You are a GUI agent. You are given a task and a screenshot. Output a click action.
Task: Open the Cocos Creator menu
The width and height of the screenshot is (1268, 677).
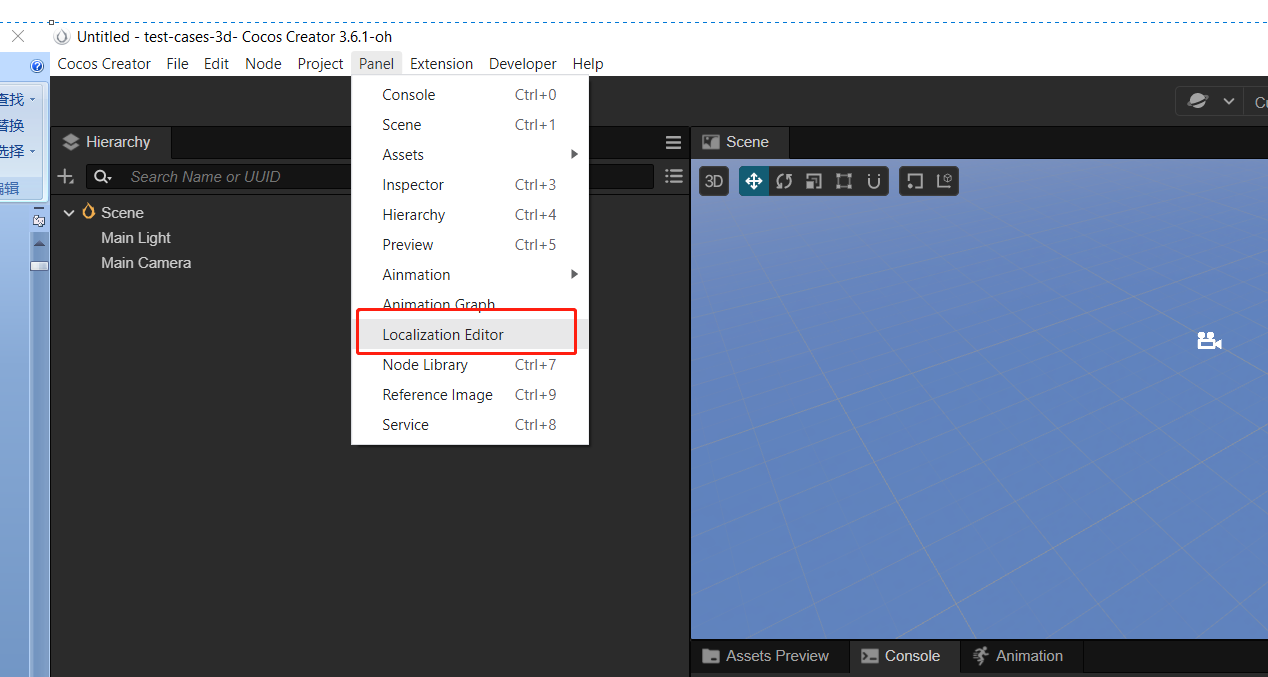(104, 64)
